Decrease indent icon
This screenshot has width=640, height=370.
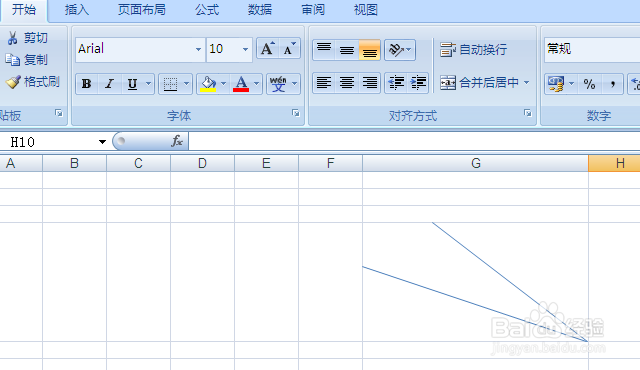coord(396,83)
